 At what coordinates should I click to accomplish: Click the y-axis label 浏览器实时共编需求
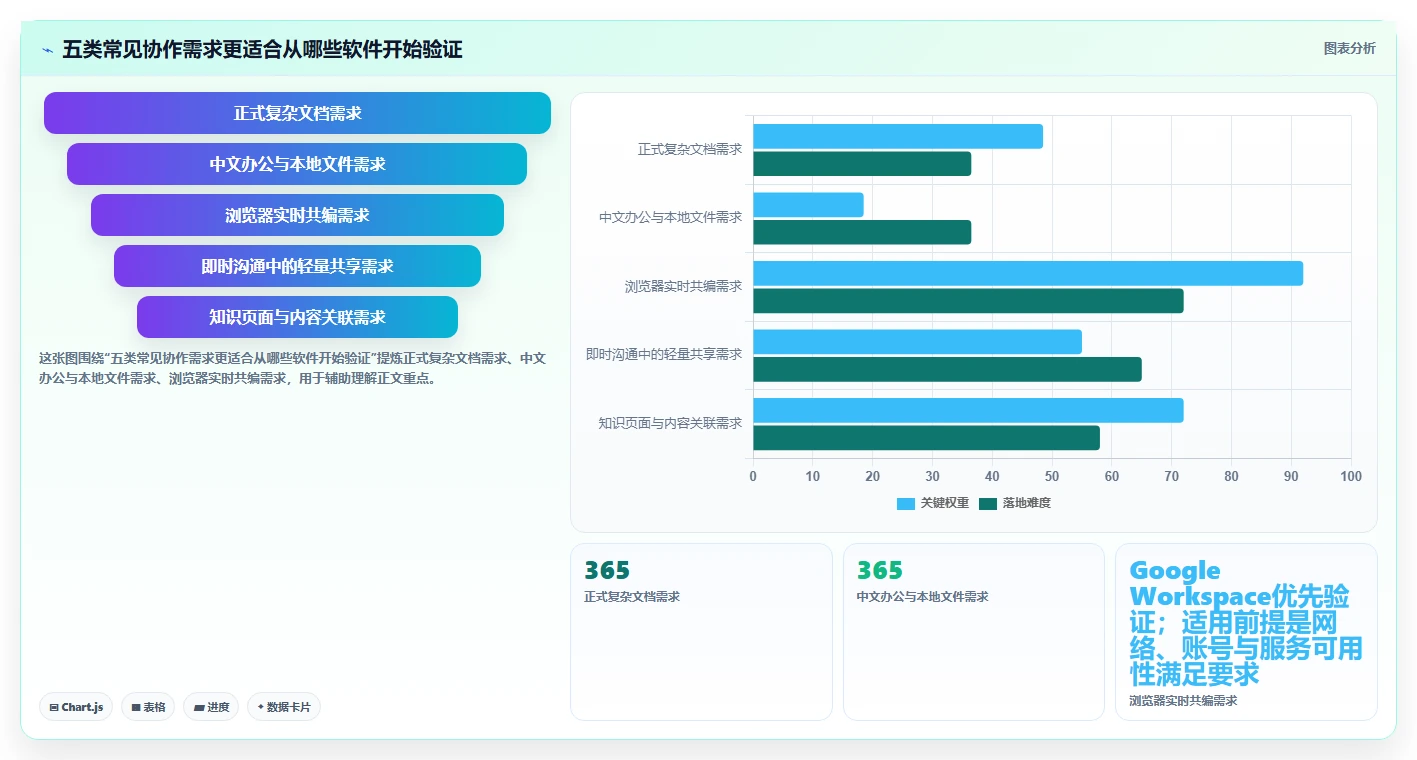[684, 286]
